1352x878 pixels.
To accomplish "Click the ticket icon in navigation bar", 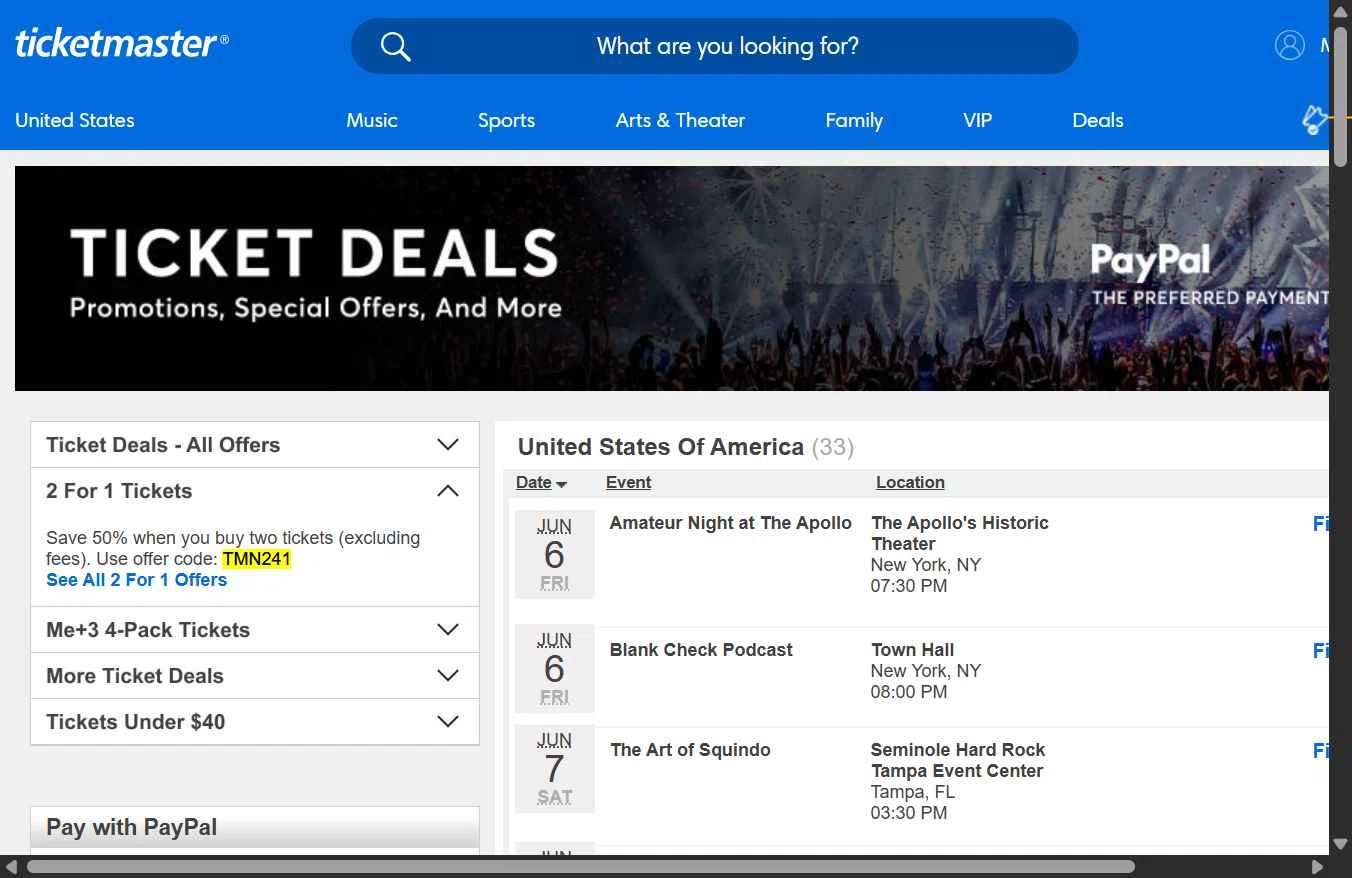I will click(1314, 120).
